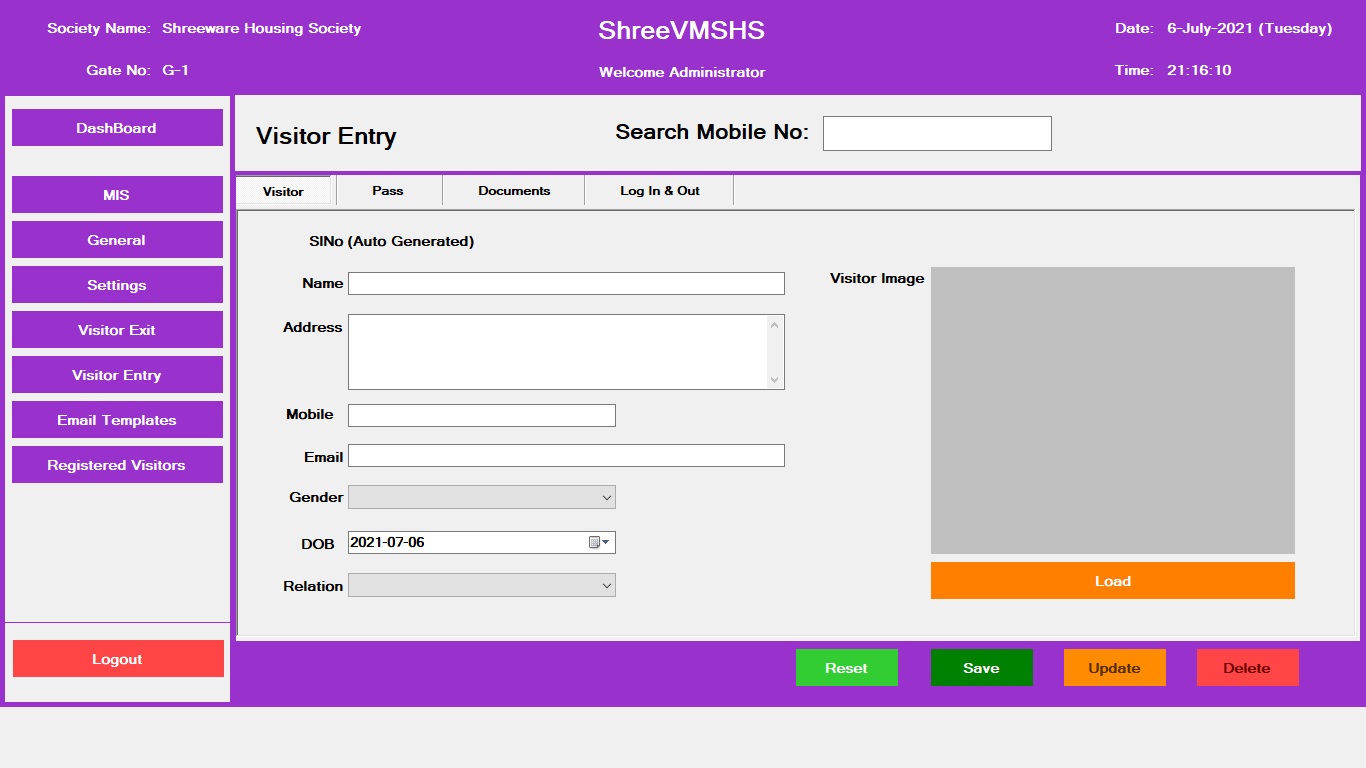Focus the Search Mobile No field

point(937,133)
